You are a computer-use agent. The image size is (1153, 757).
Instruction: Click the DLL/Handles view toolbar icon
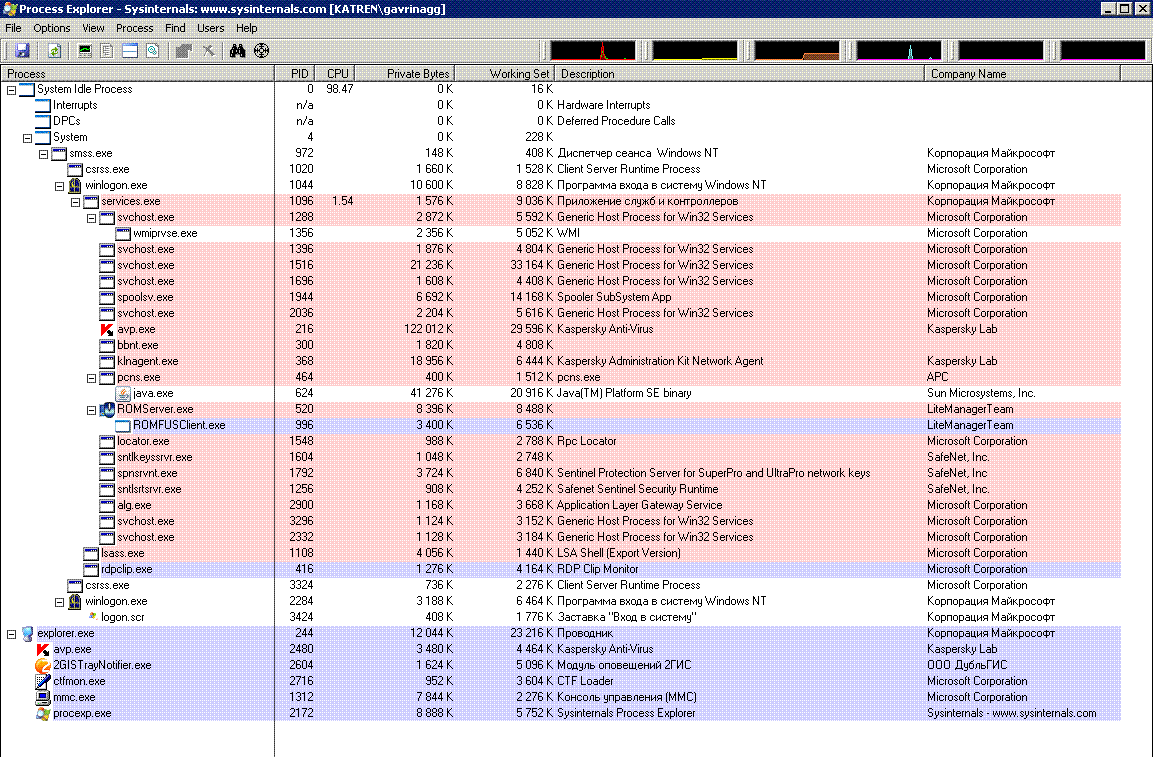point(153,51)
